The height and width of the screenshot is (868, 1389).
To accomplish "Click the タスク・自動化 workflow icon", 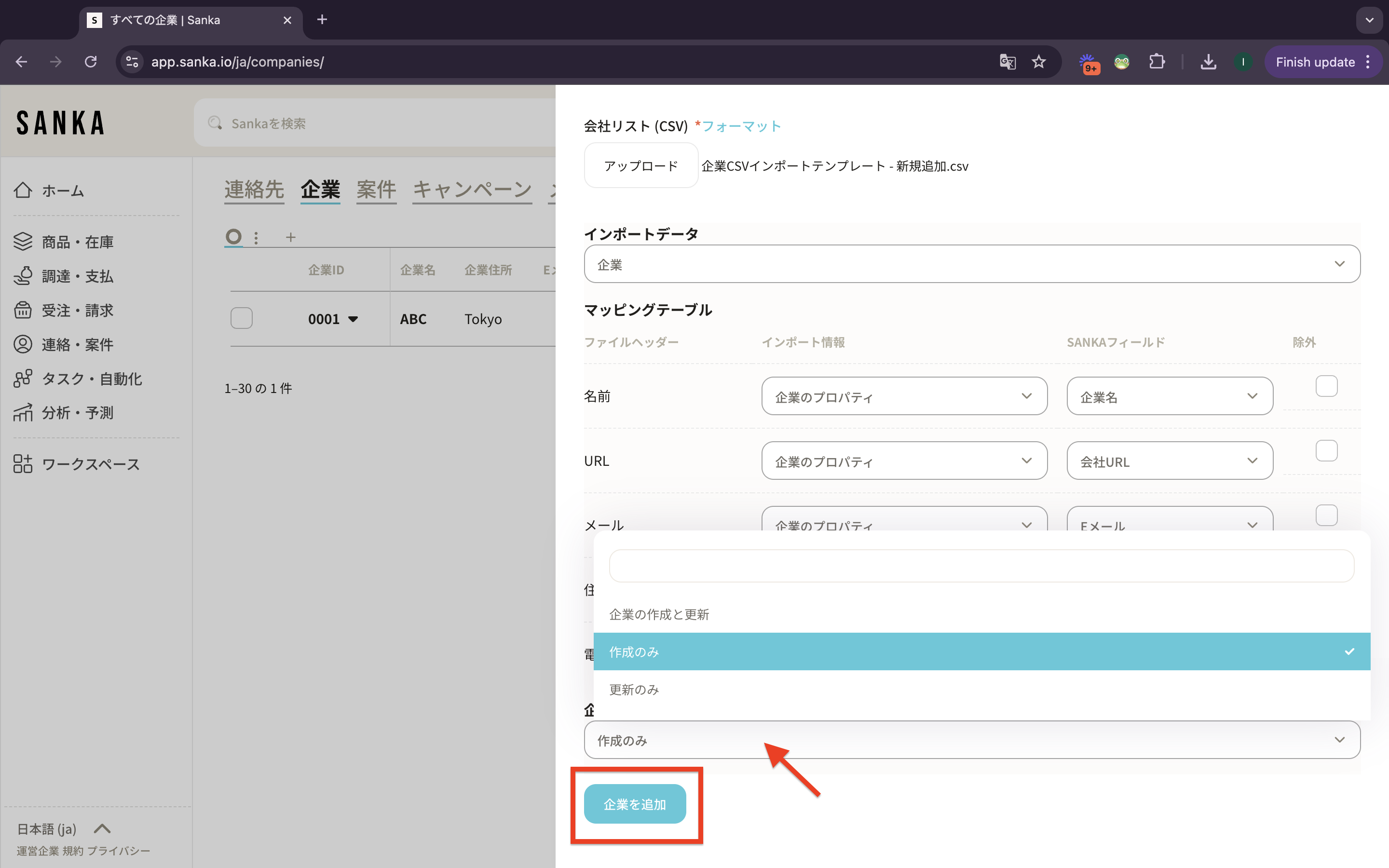I will click(x=23, y=379).
